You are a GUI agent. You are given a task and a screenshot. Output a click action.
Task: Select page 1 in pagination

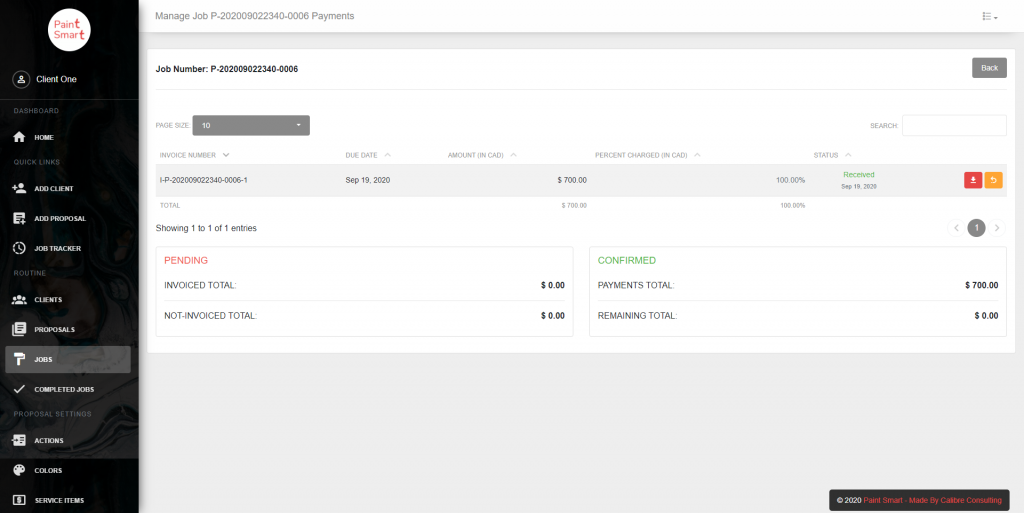pos(976,228)
